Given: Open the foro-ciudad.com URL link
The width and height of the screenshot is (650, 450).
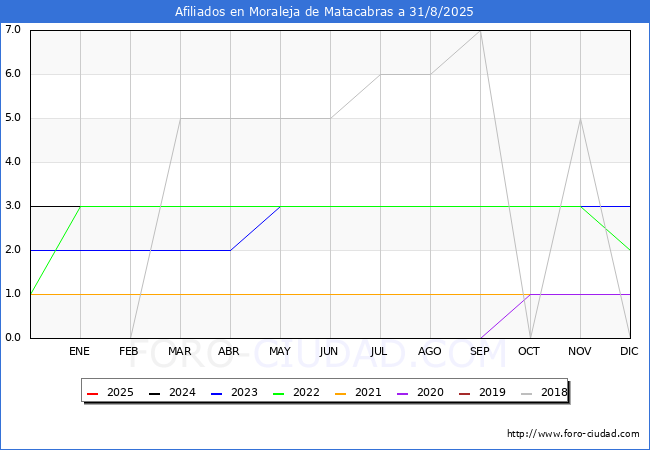Looking at the screenshot, I should [573, 434].
